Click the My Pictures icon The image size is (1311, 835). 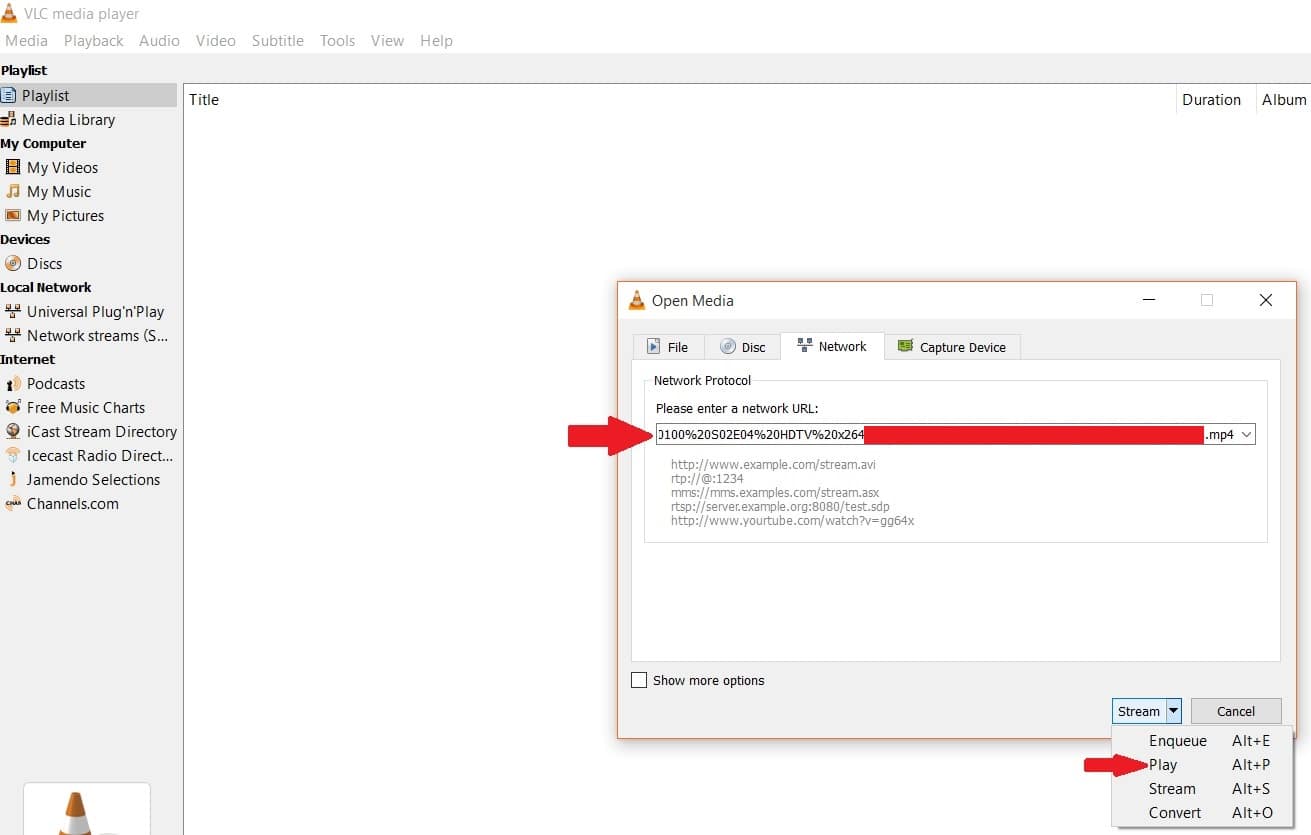(x=13, y=216)
